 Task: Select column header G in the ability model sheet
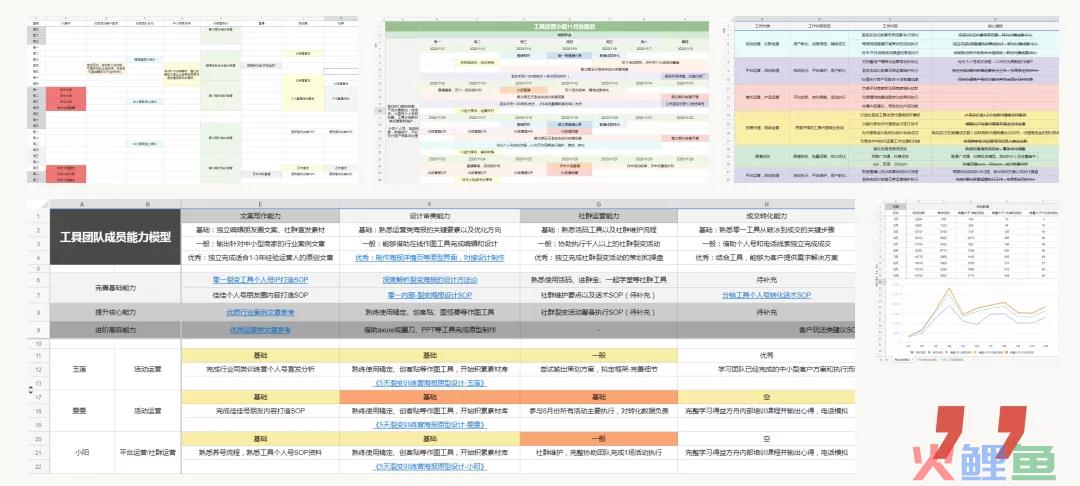coord(599,204)
